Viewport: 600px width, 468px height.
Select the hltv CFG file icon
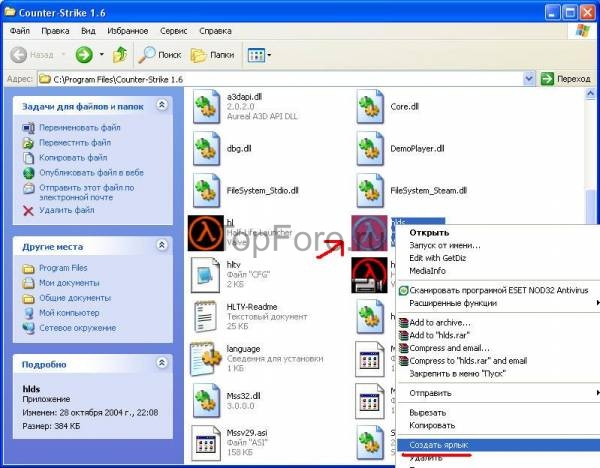click(205, 275)
